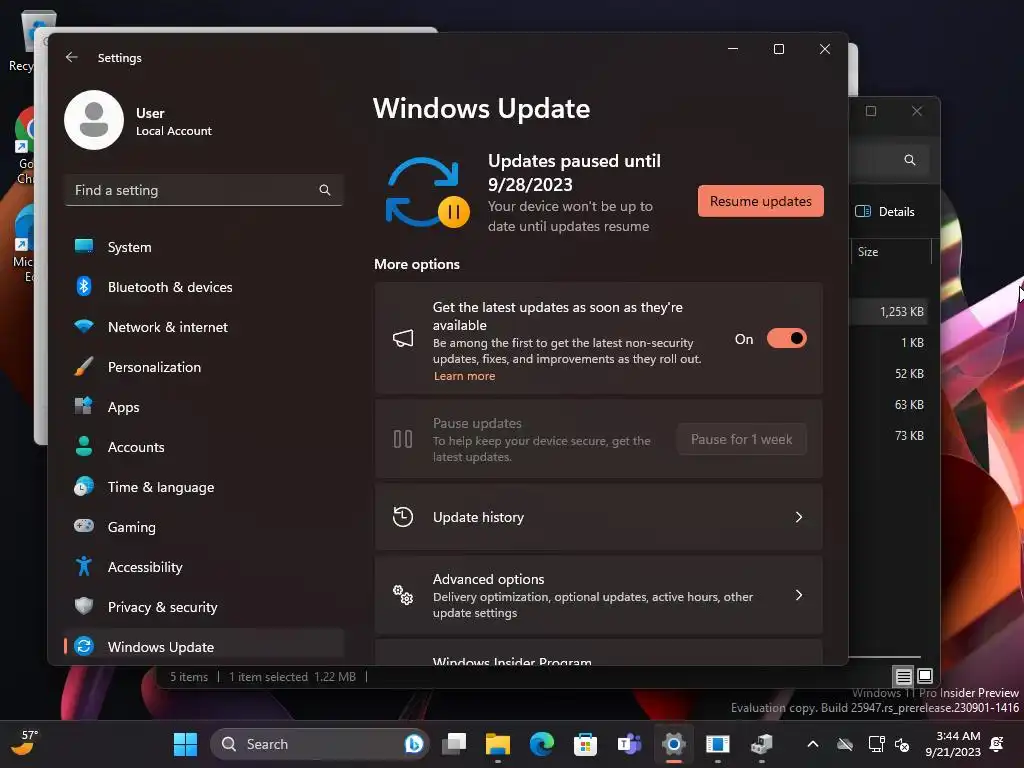Open Microsoft Store from taskbar
This screenshot has height=768, width=1024.
585,744
